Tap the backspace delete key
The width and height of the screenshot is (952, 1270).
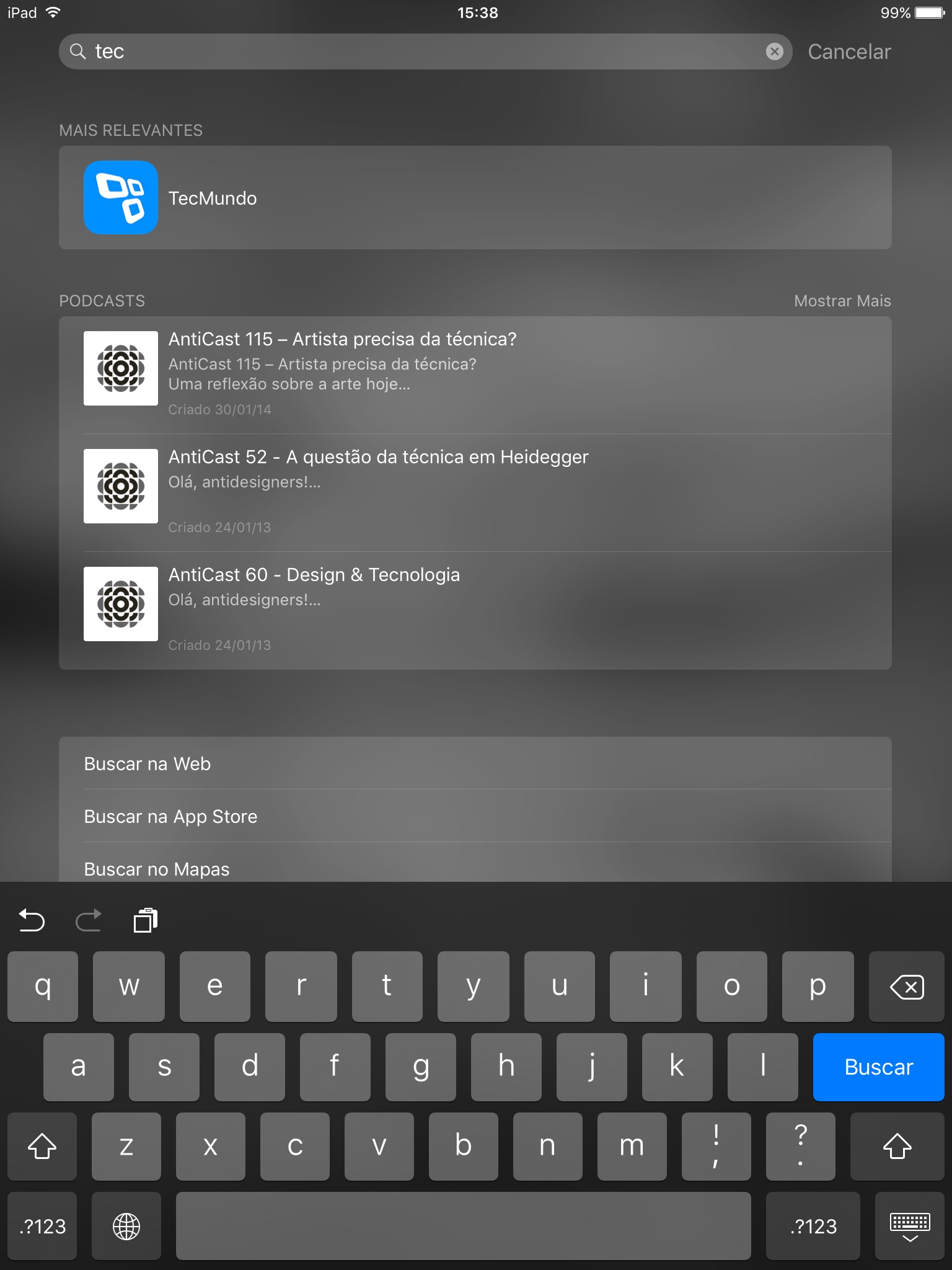906,987
